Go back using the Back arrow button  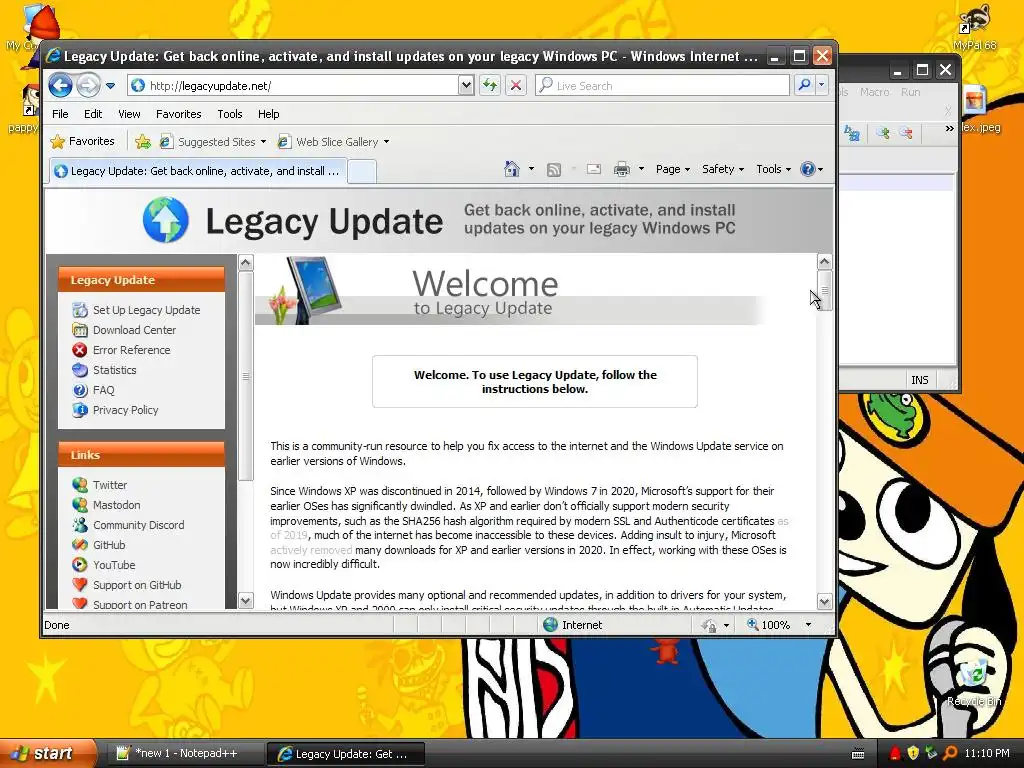click(61, 86)
